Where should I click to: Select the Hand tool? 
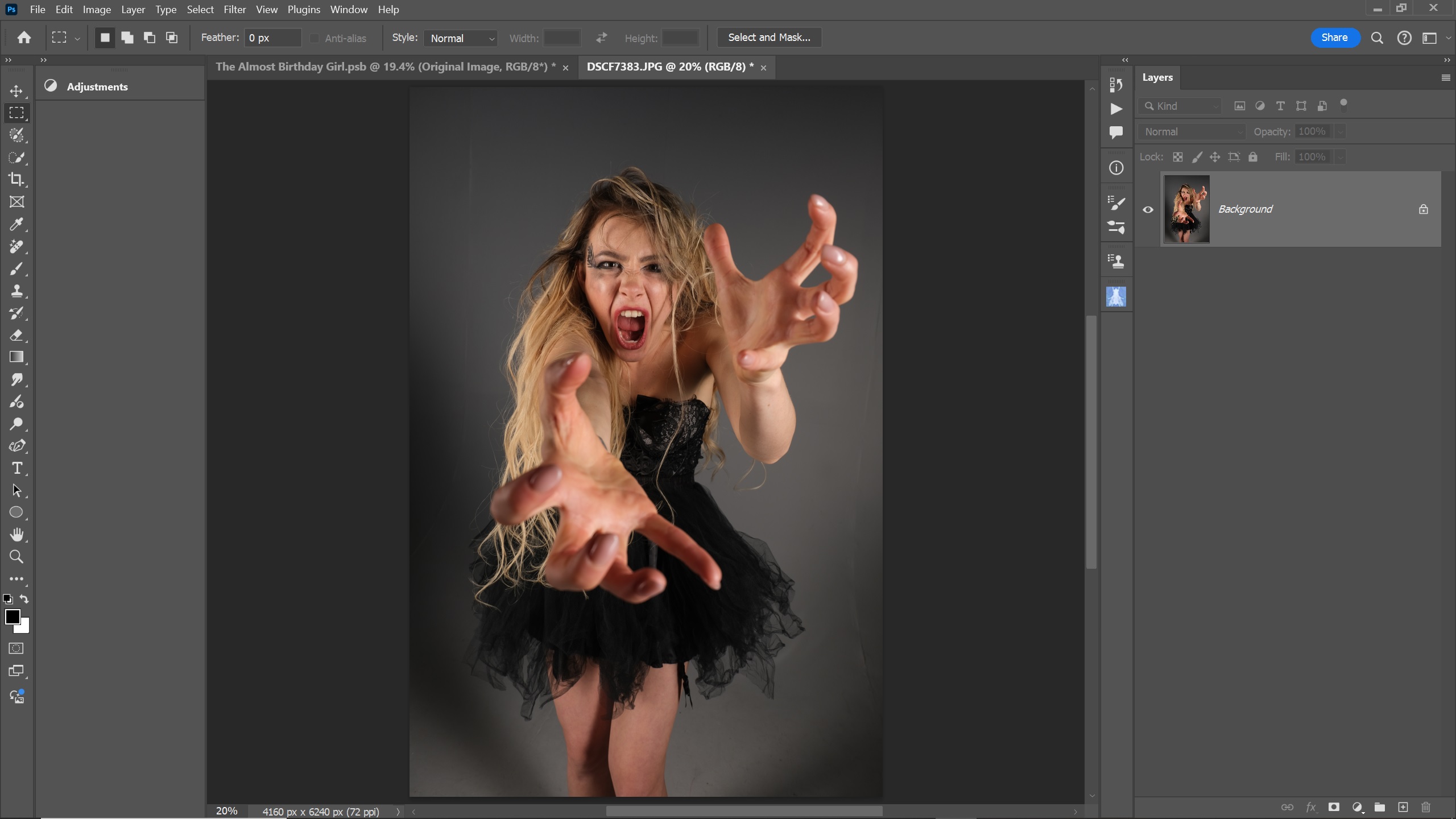coord(16,535)
